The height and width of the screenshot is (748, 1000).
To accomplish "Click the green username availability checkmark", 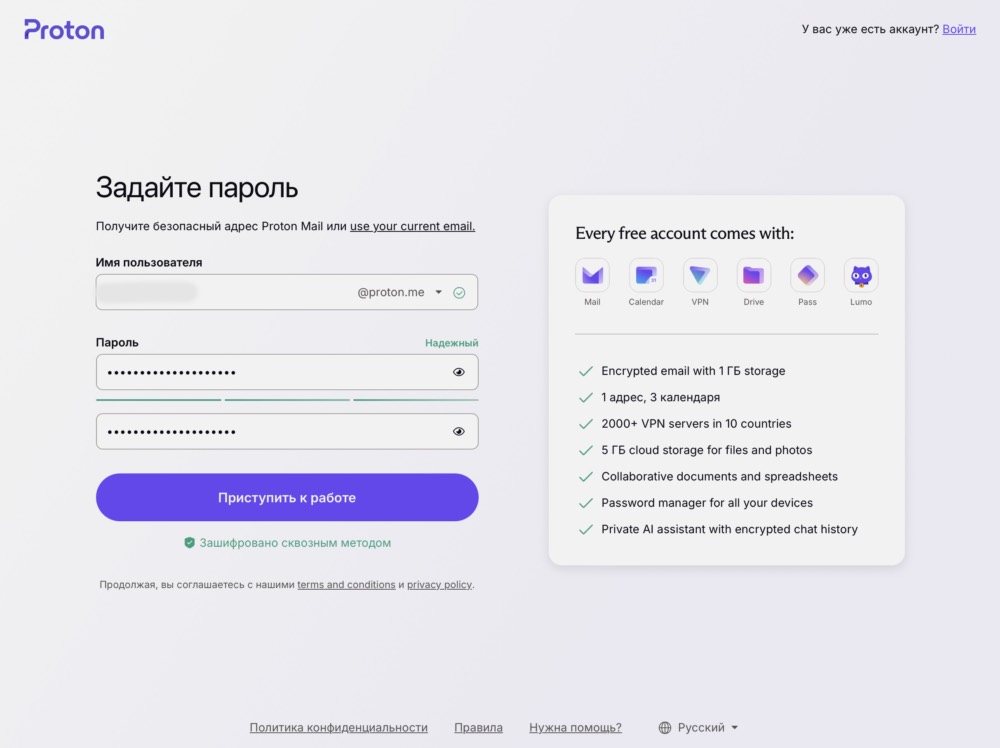I will pyautogui.click(x=459, y=293).
